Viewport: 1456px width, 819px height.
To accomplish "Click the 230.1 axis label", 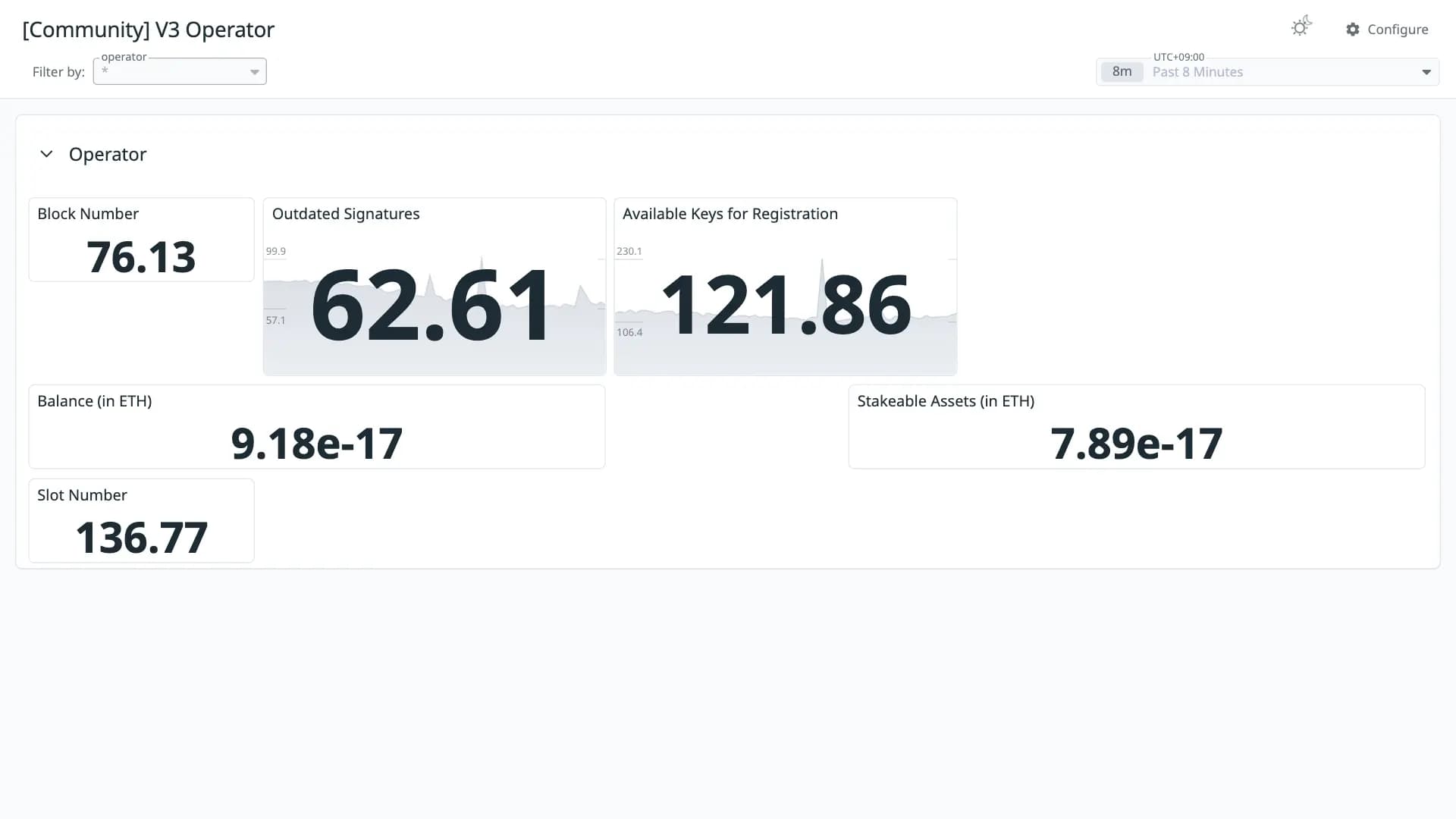I will click(629, 251).
